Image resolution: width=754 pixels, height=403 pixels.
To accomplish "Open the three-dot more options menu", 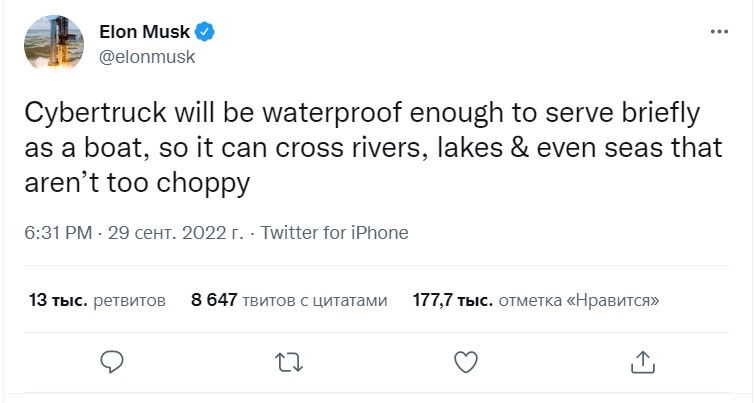I will click(x=719, y=32).
